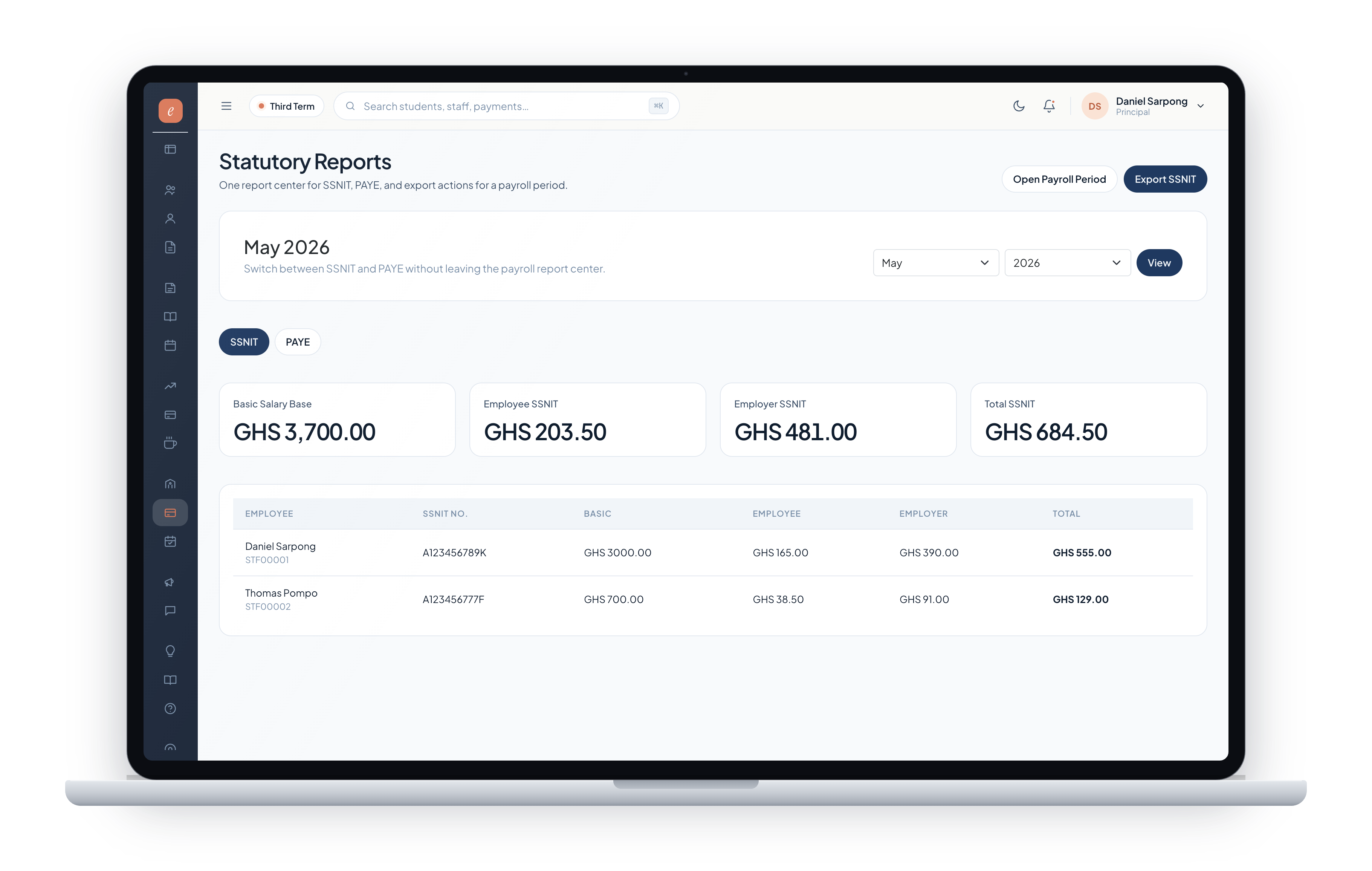Image resolution: width=1372 pixels, height=871 pixels.
Task: Toggle dark mode with the moon icon
Action: point(1019,106)
